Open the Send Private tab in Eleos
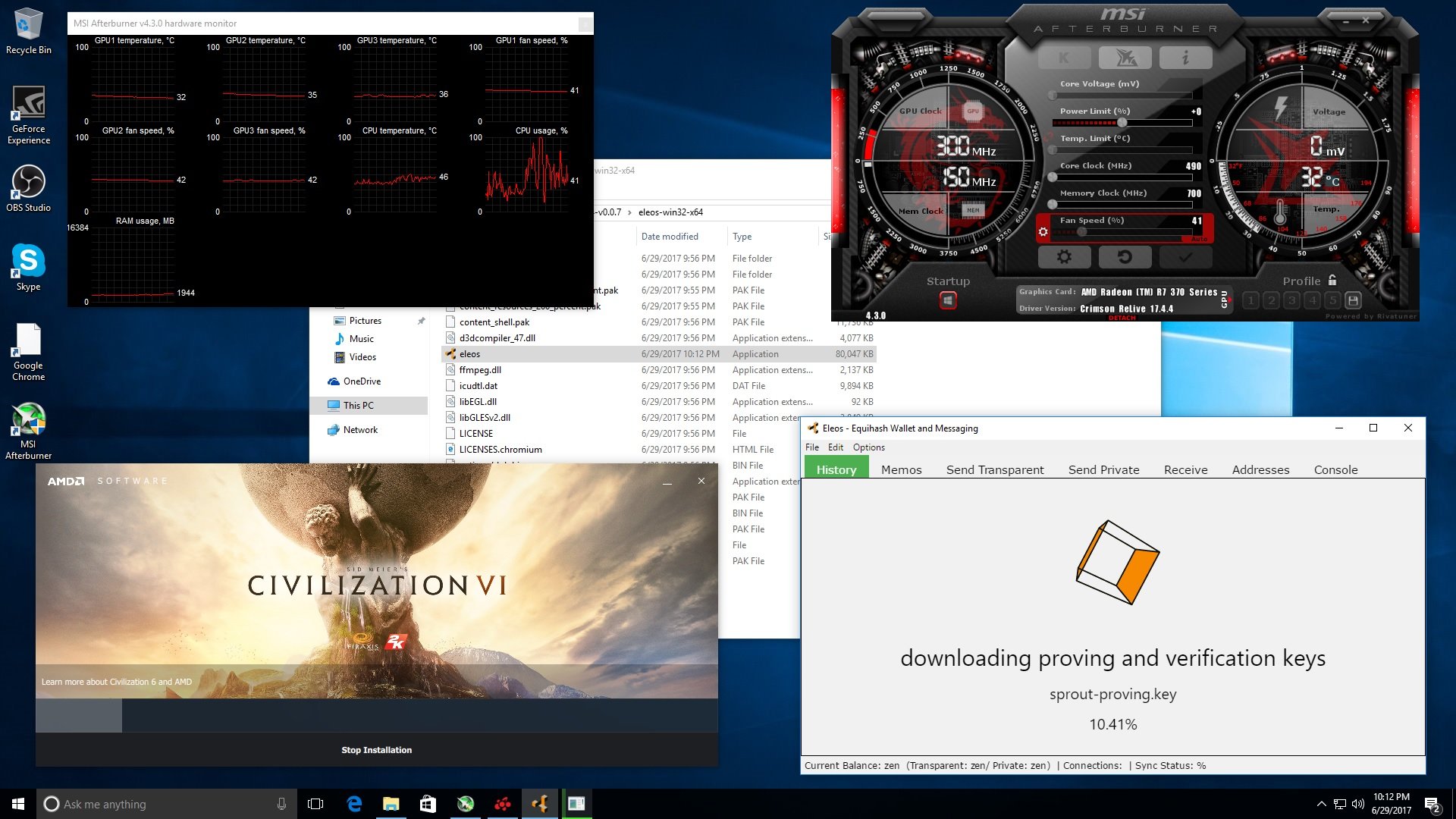Screen dimensions: 1456x819 1103,469
